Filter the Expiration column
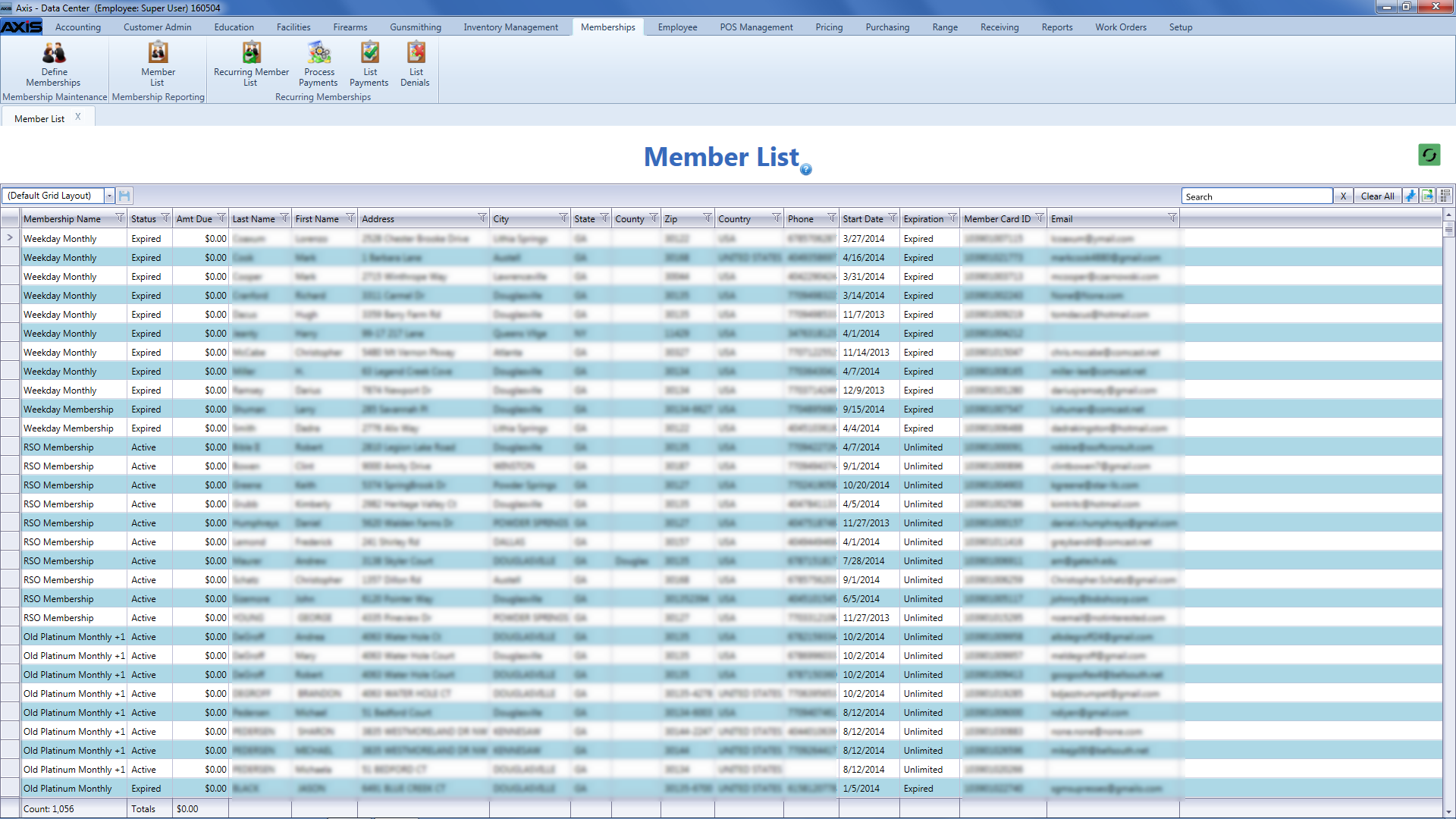This screenshot has height=819, width=1456. 952,218
